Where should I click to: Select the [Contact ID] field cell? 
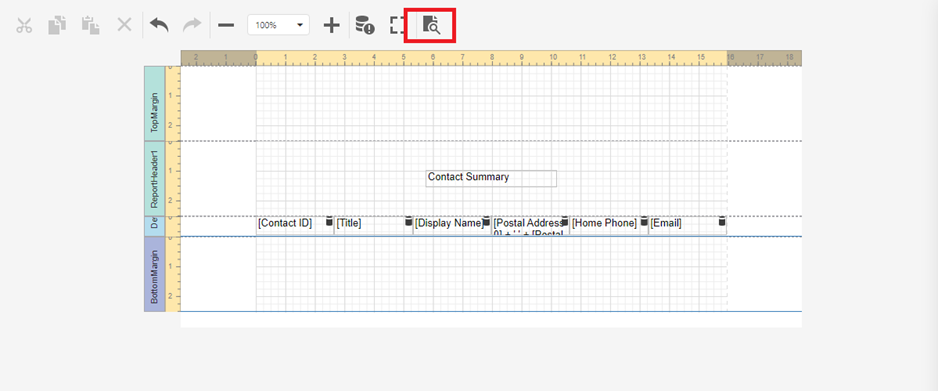(x=295, y=226)
